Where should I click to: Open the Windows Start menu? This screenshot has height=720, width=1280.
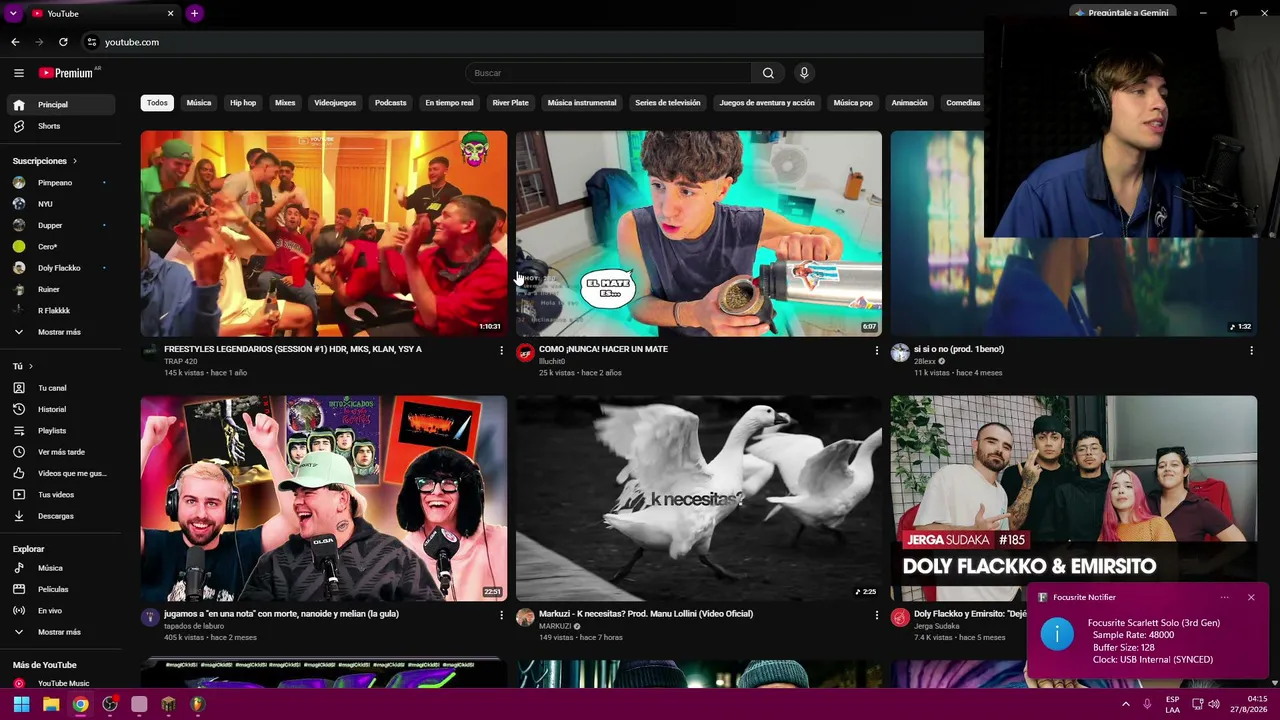[21, 704]
